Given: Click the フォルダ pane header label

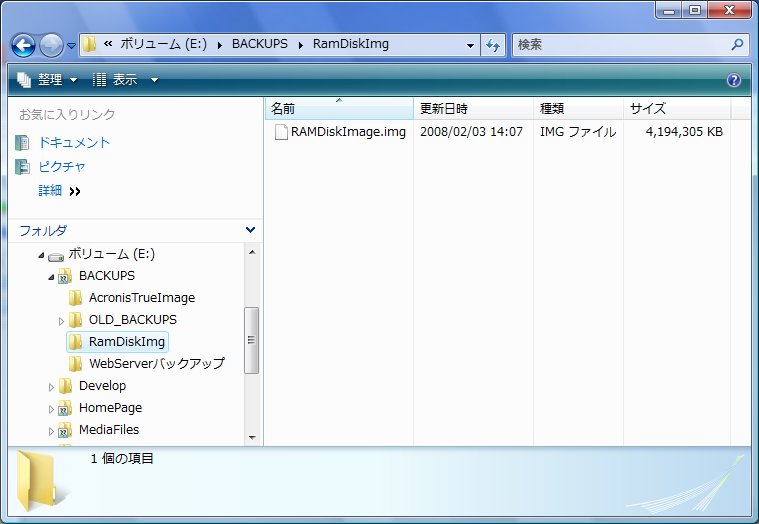Looking at the screenshot, I should coord(43,230).
